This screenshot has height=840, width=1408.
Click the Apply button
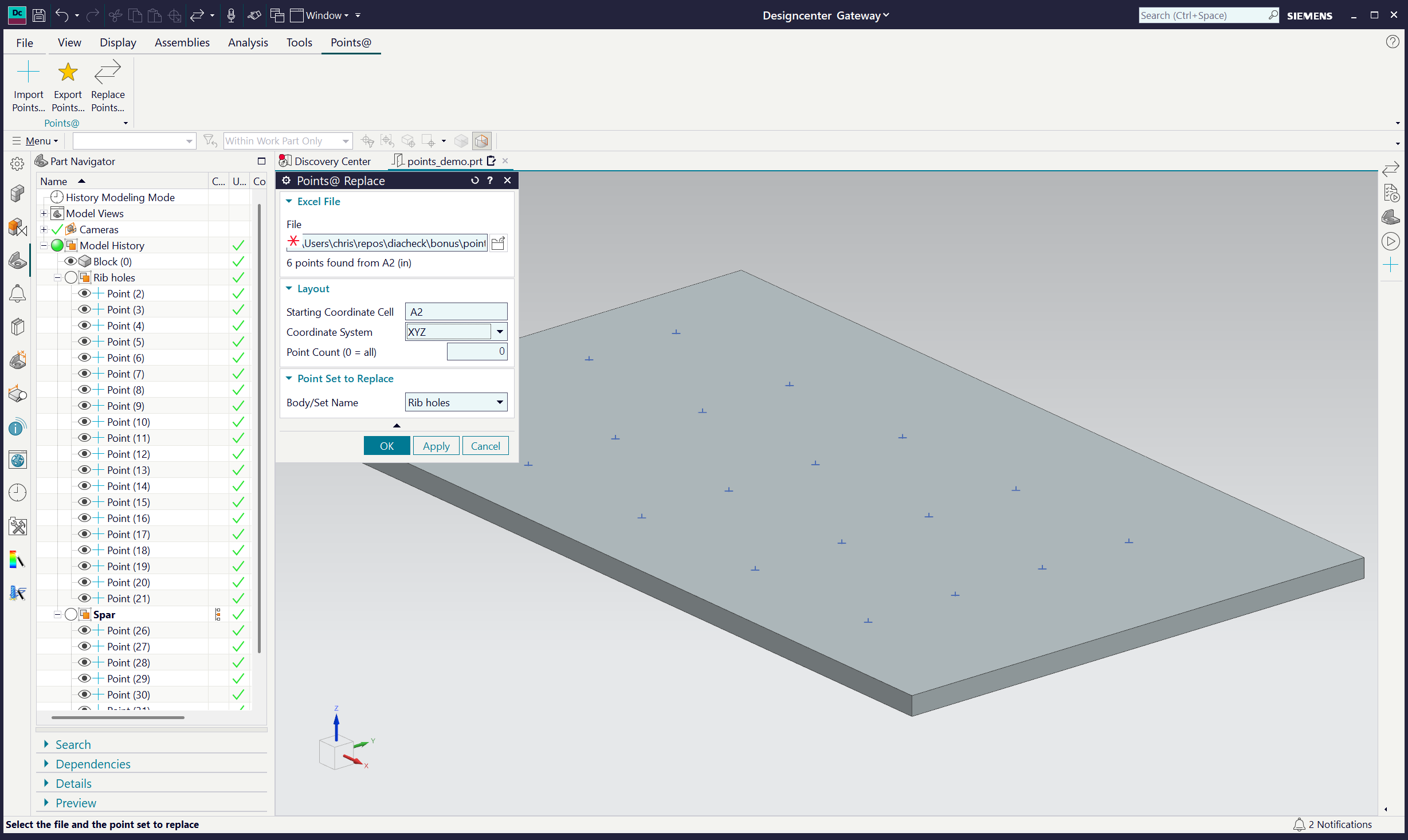pyautogui.click(x=436, y=446)
